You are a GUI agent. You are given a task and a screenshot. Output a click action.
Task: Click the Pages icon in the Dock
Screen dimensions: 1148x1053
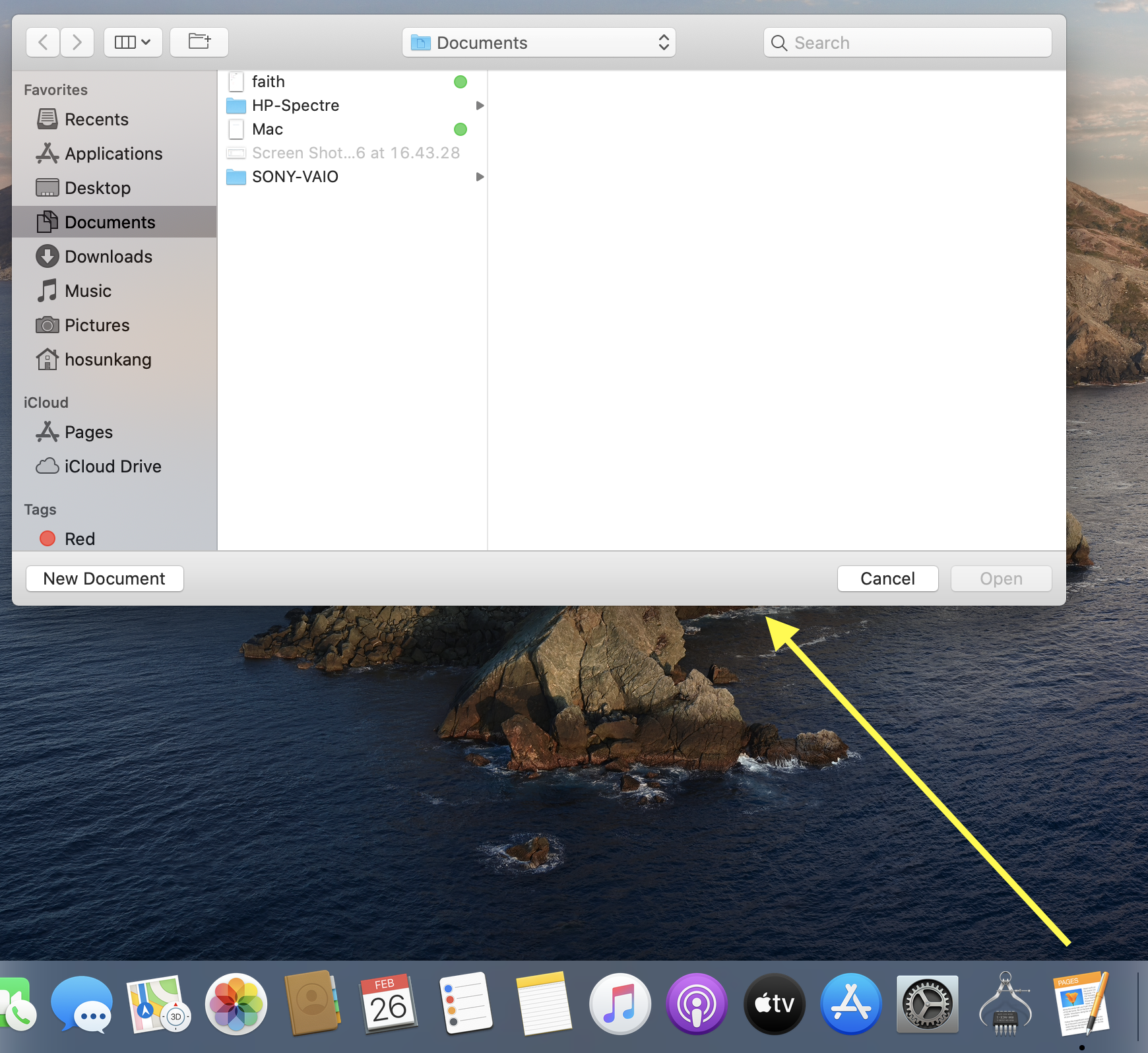tap(1082, 1003)
